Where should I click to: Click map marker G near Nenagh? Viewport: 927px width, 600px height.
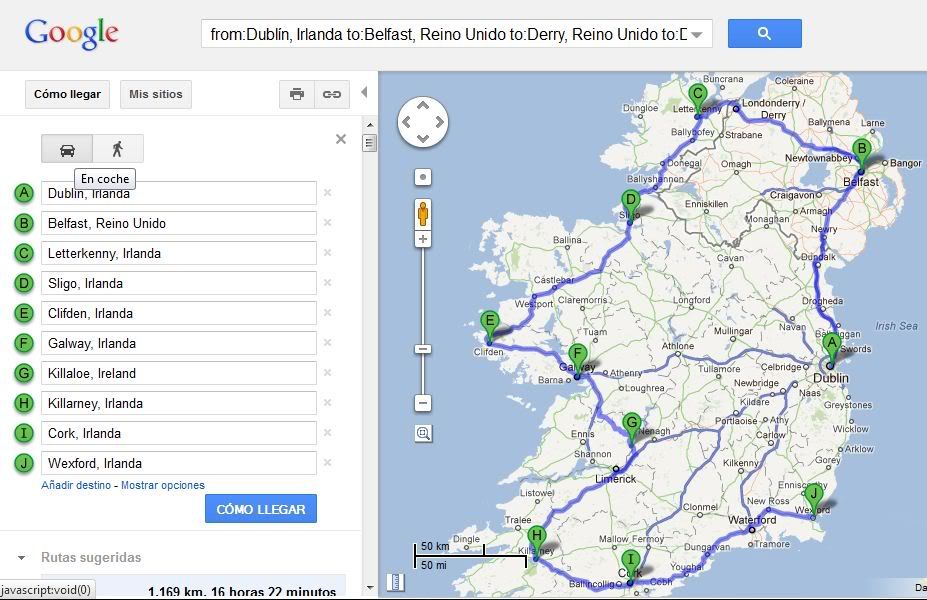[x=631, y=427]
